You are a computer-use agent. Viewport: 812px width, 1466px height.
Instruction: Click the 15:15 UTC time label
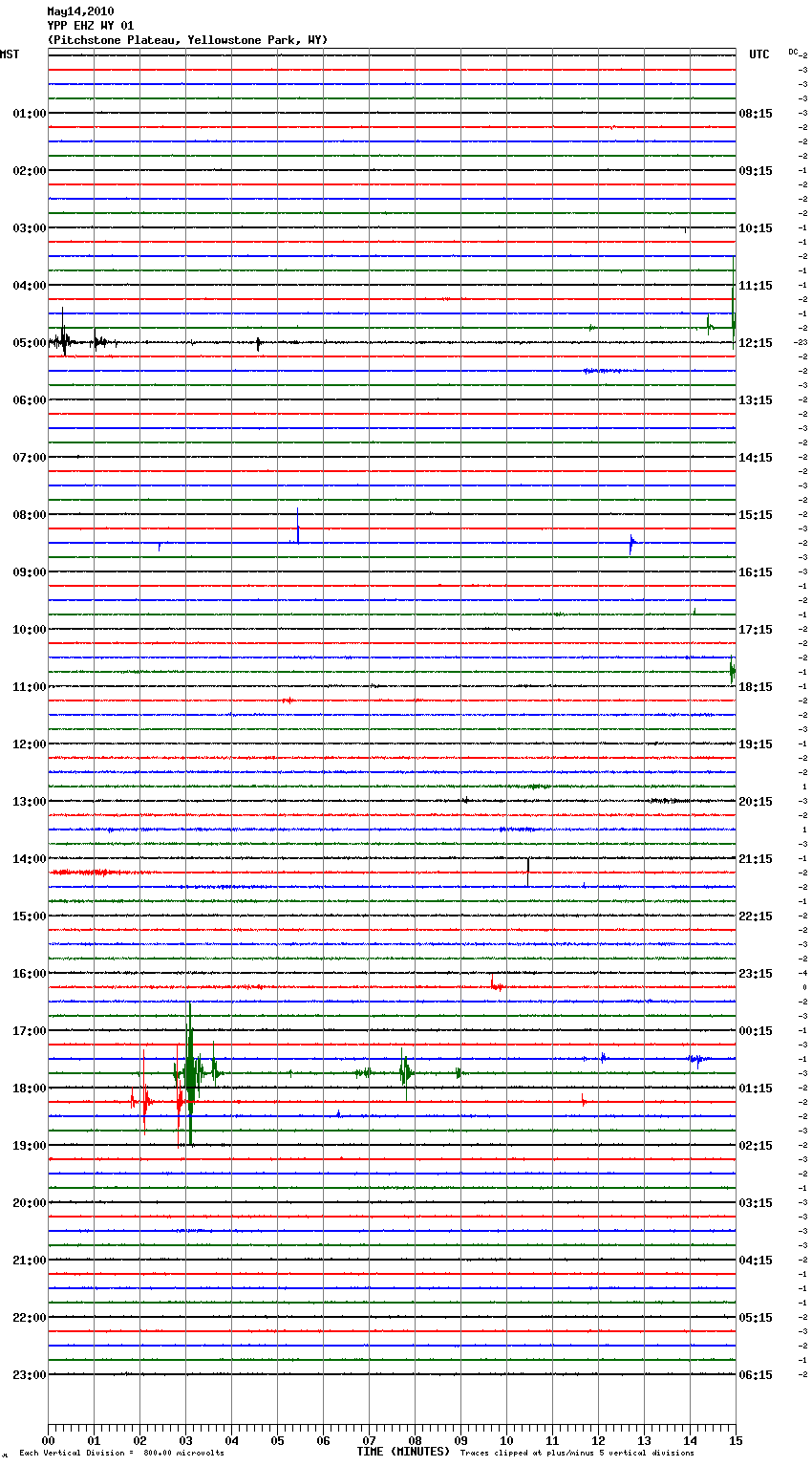(756, 515)
